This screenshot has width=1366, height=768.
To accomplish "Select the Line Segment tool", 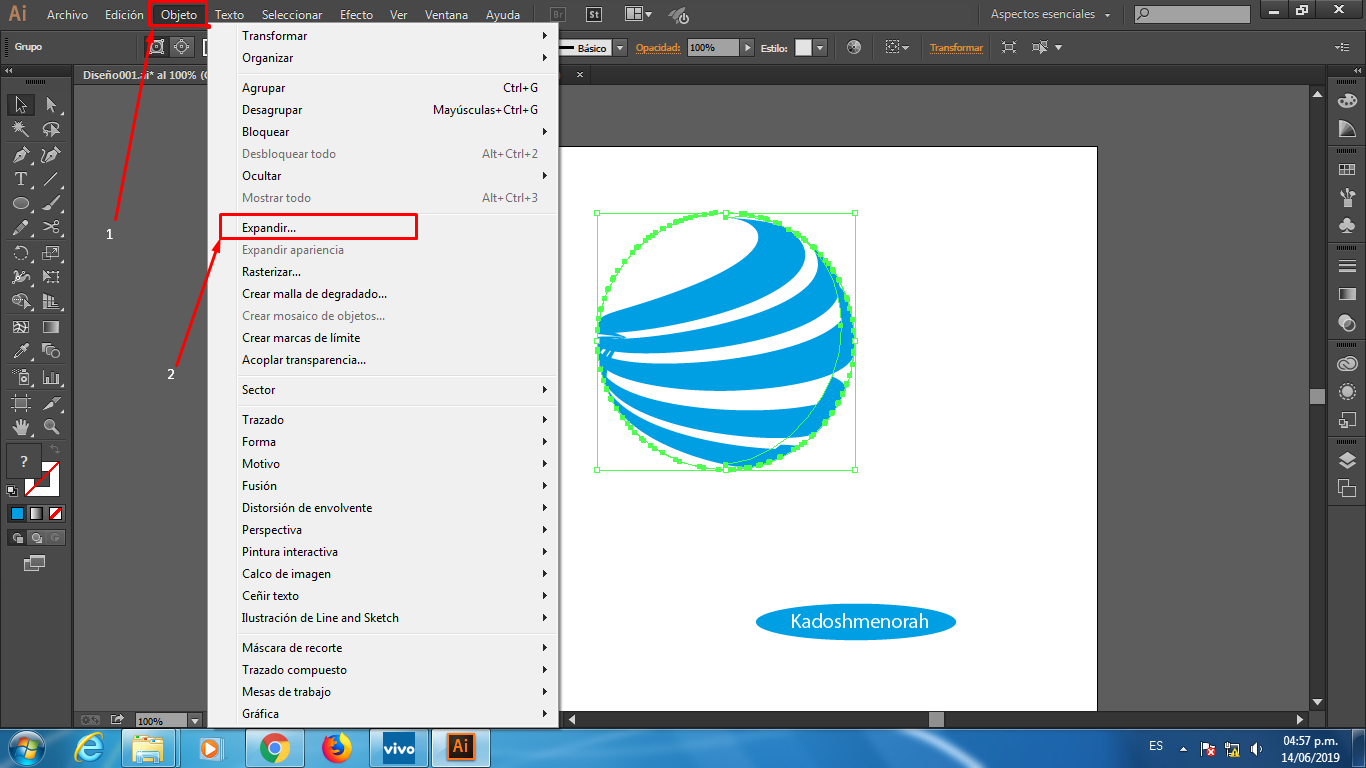I will pos(51,180).
